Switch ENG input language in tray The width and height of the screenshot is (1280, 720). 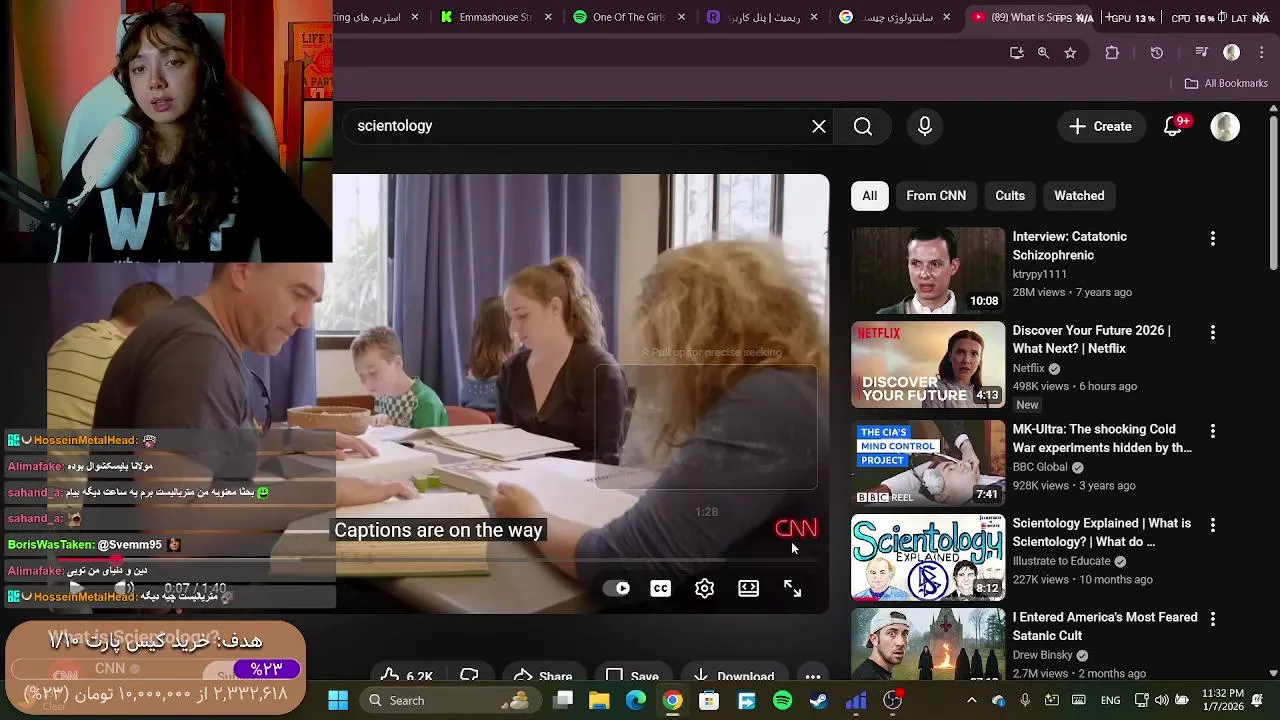[x=1110, y=701]
